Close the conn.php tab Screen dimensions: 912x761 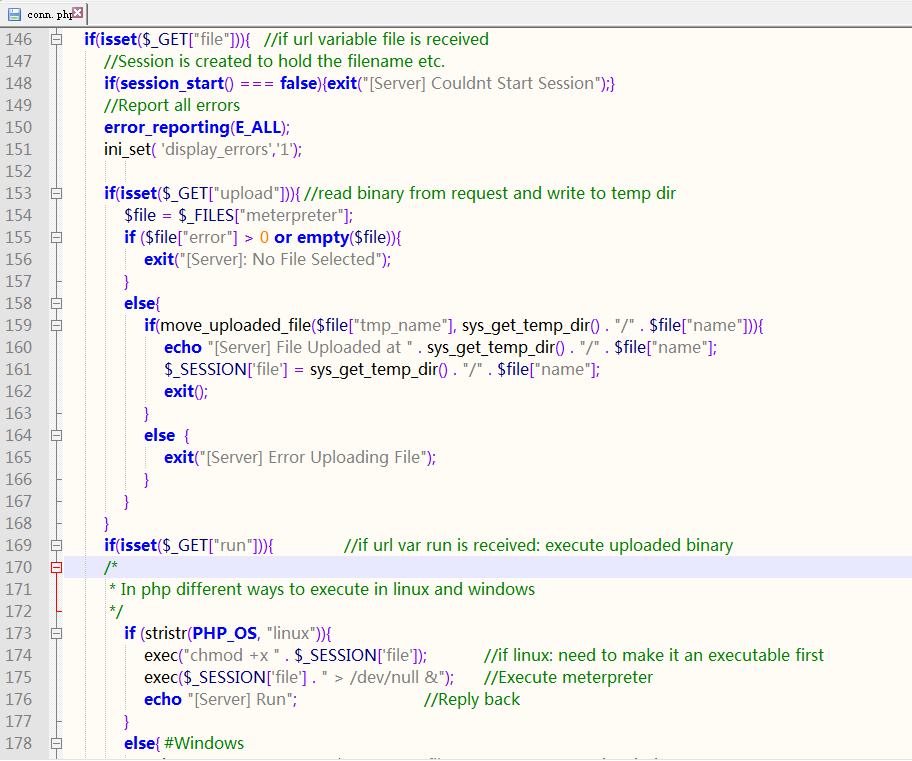pyautogui.click(x=78, y=12)
